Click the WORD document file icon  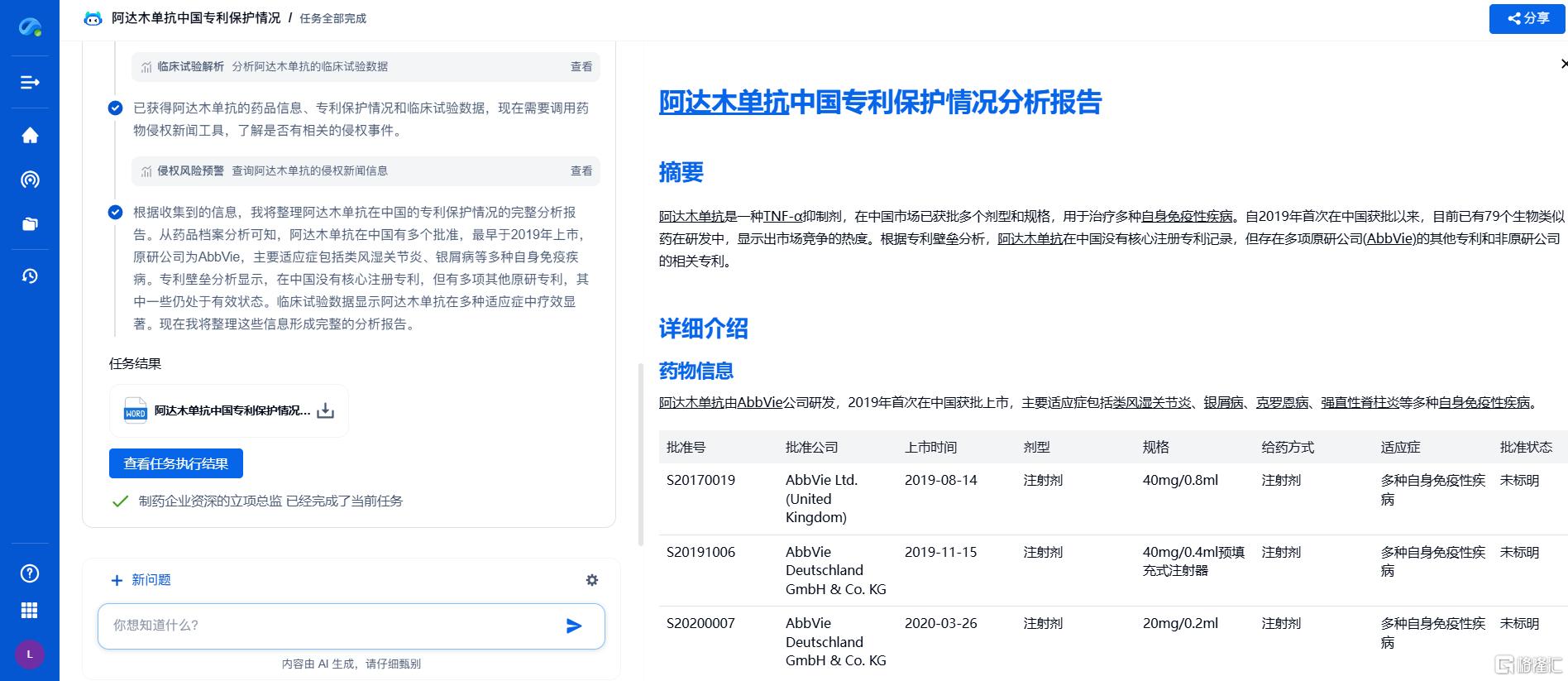pyautogui.click(x=135, y=410)
